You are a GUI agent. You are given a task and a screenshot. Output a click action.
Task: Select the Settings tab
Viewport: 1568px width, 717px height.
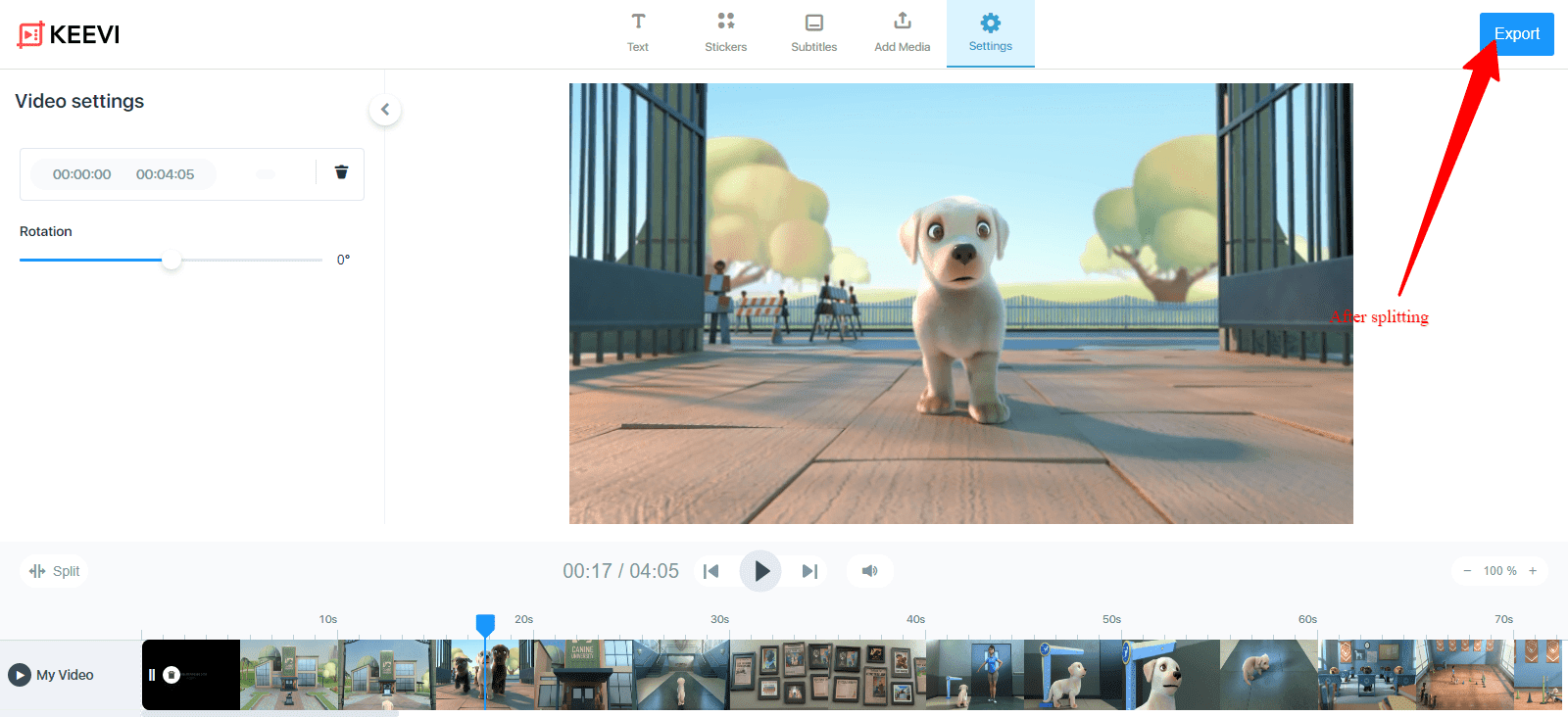[991, 33]
